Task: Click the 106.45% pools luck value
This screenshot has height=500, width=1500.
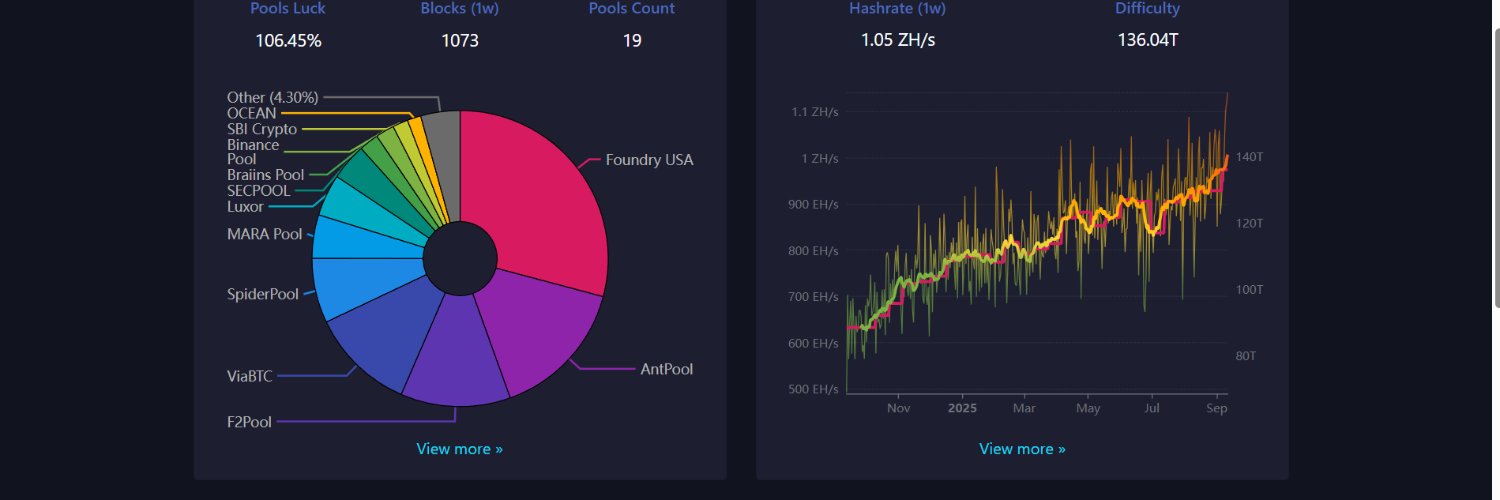Action: tap(288, 41)
